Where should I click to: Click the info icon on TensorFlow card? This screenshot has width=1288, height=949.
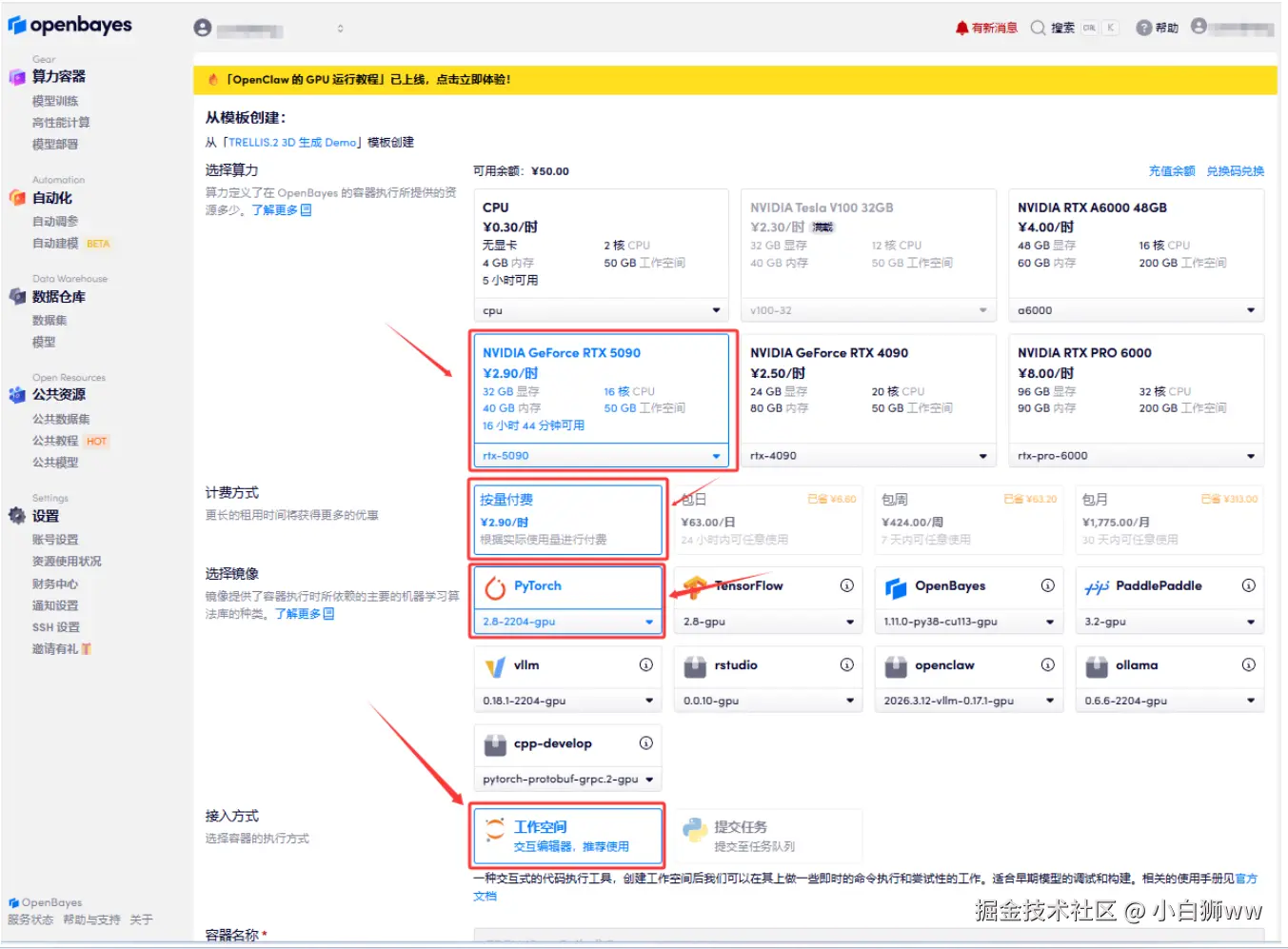coord(846,585)
